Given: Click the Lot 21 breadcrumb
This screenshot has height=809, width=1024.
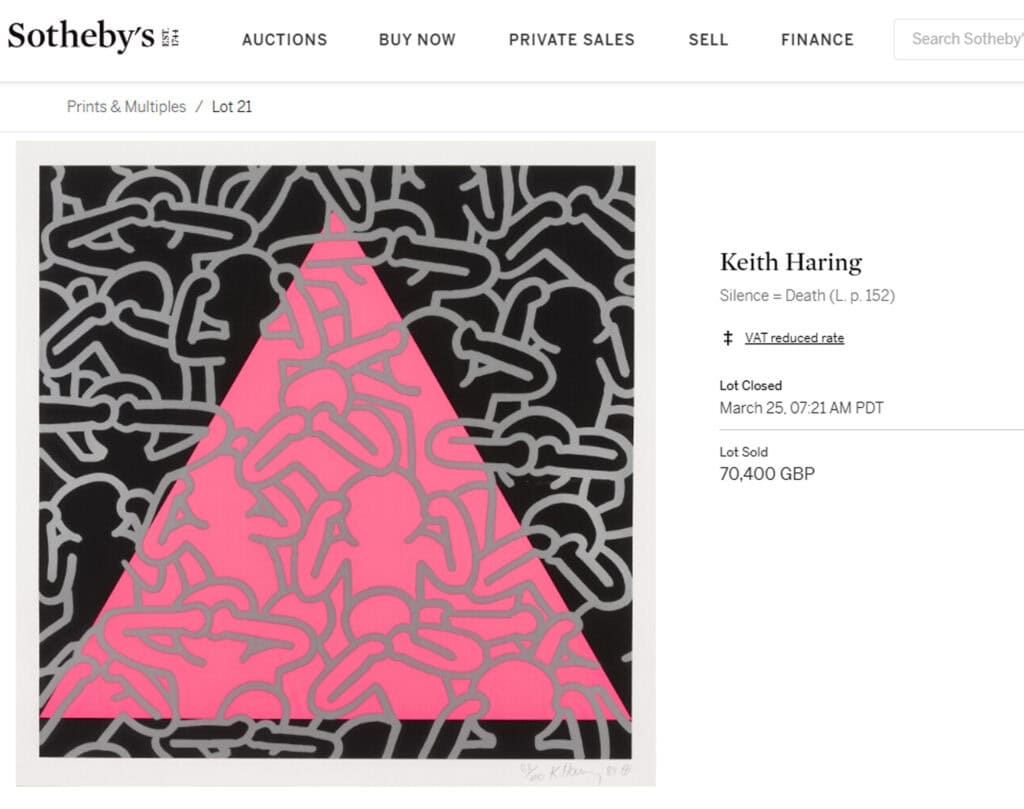Looking at the screenshot, I should pyautogui.click(x=232, y=106).
